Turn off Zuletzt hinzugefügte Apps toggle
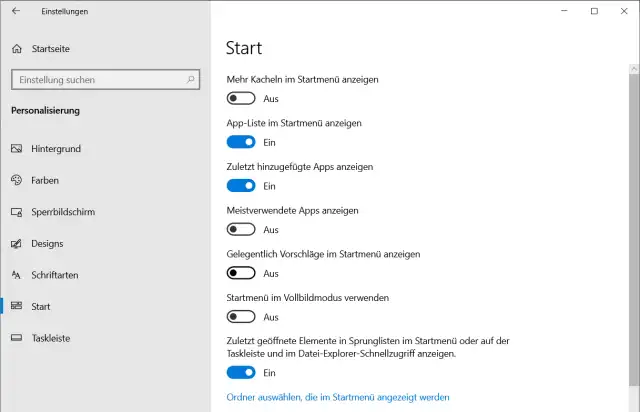640x412 pixels. [241, 186]
